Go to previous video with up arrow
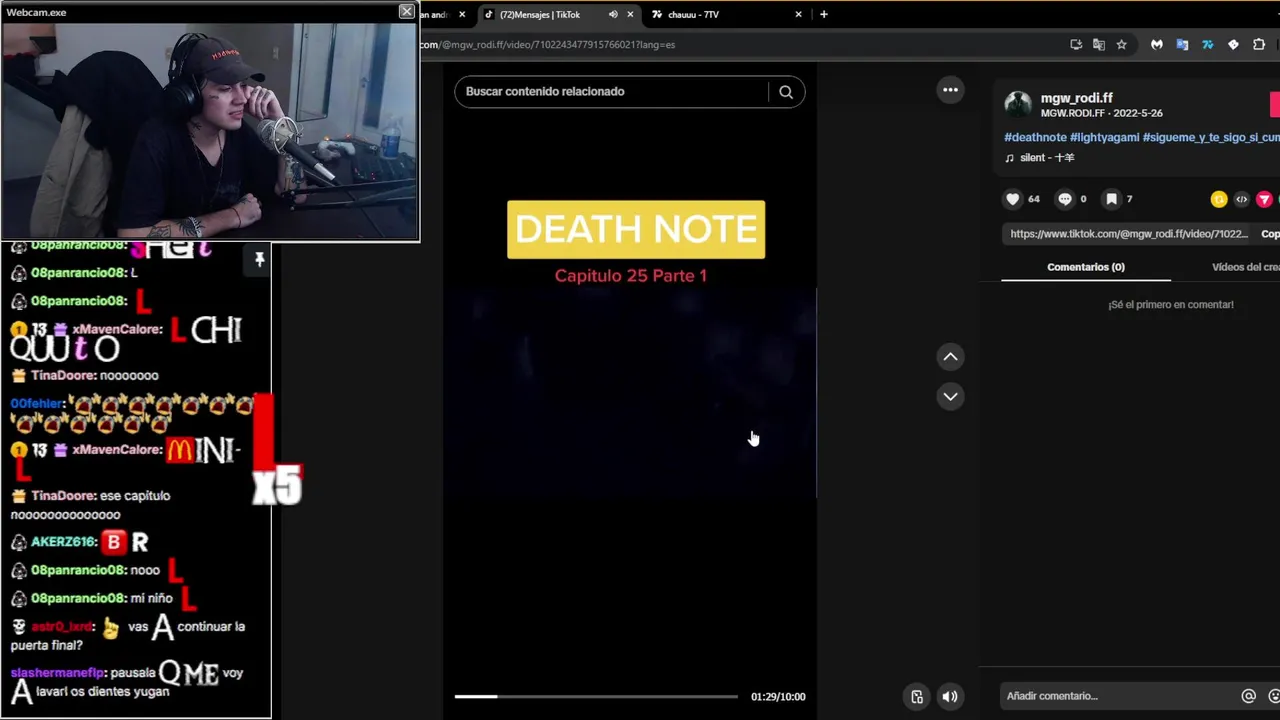 [950, 357]
